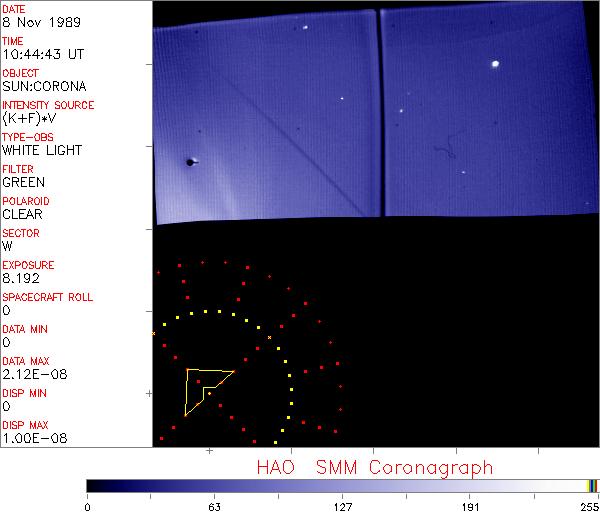Image resolution: width=600 pixels, height=512 pixels.
Task: Click the dark vertical seam splitting the image
Action: coord(379,110)
